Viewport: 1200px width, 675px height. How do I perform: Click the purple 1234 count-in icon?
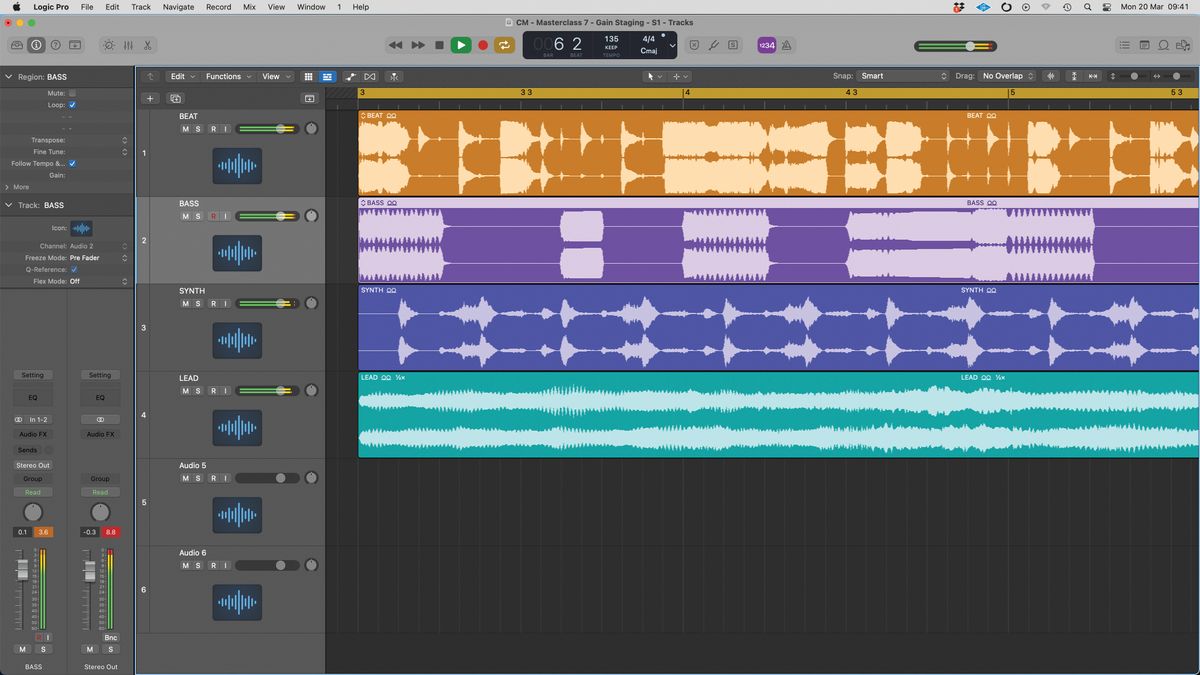click(x=767, y=45)
